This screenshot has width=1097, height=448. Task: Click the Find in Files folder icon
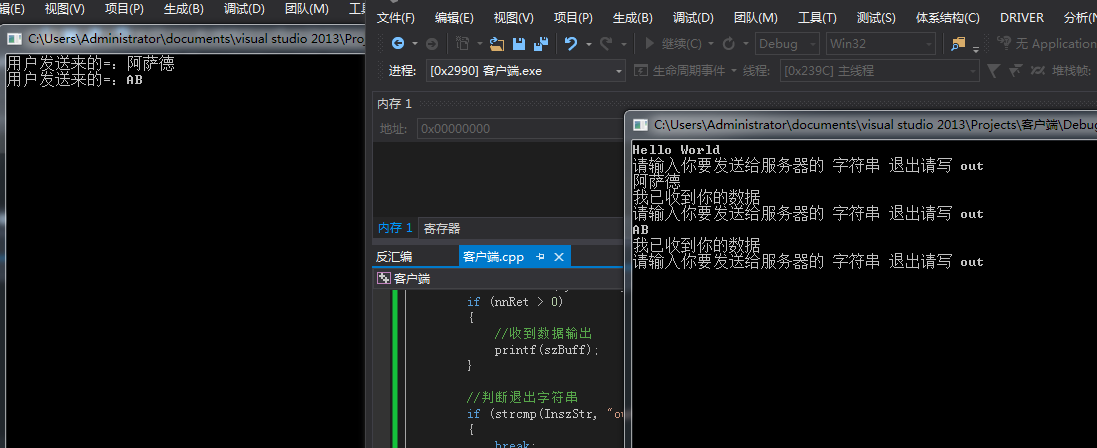(958, 43)
